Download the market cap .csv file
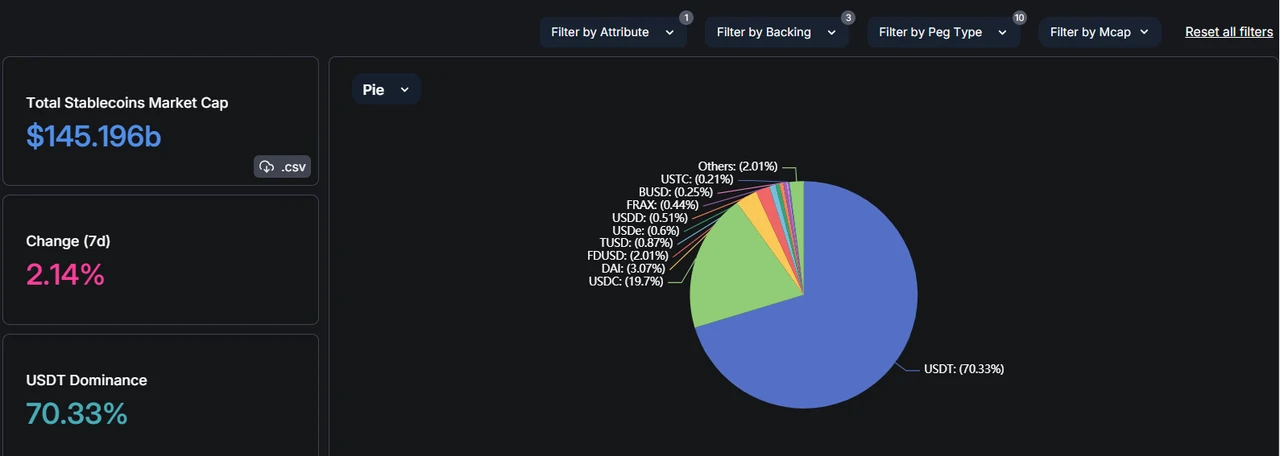Image resolution: width=1280 pixels, height=456 pixels. [282, 167]
